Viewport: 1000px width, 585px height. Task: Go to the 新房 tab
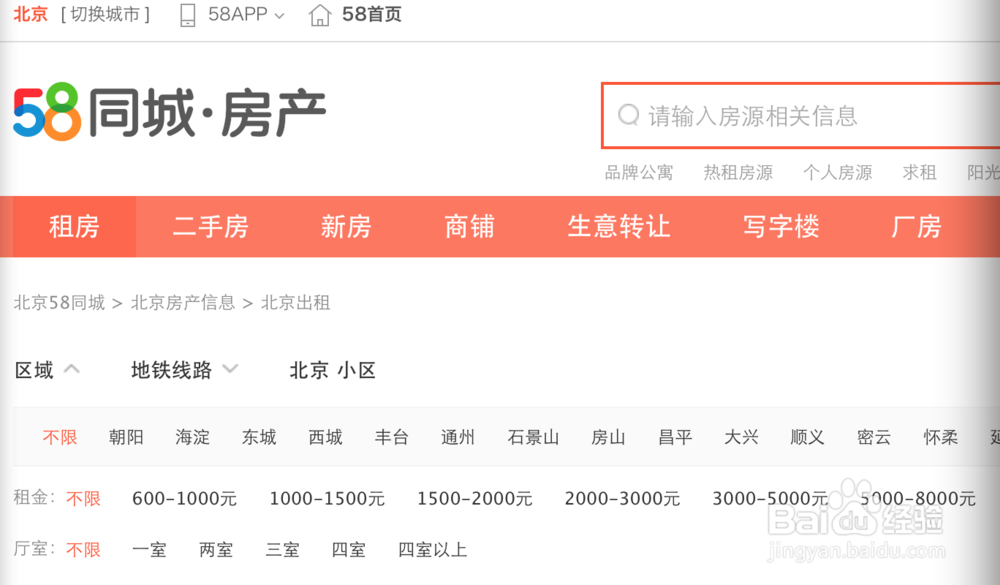pos(346,226)
